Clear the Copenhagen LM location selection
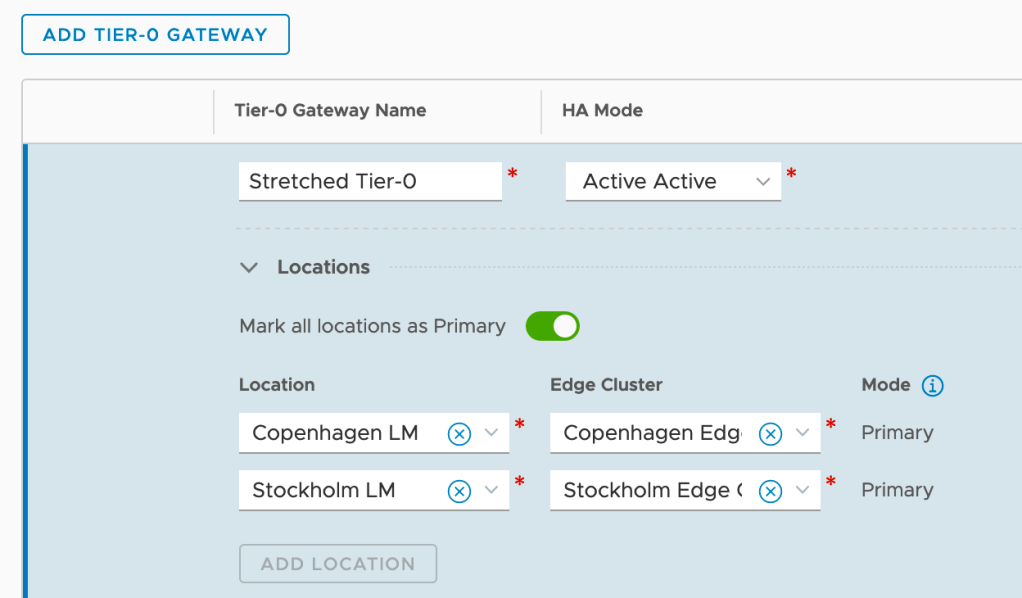The image size is (1022, 598). 458,433
